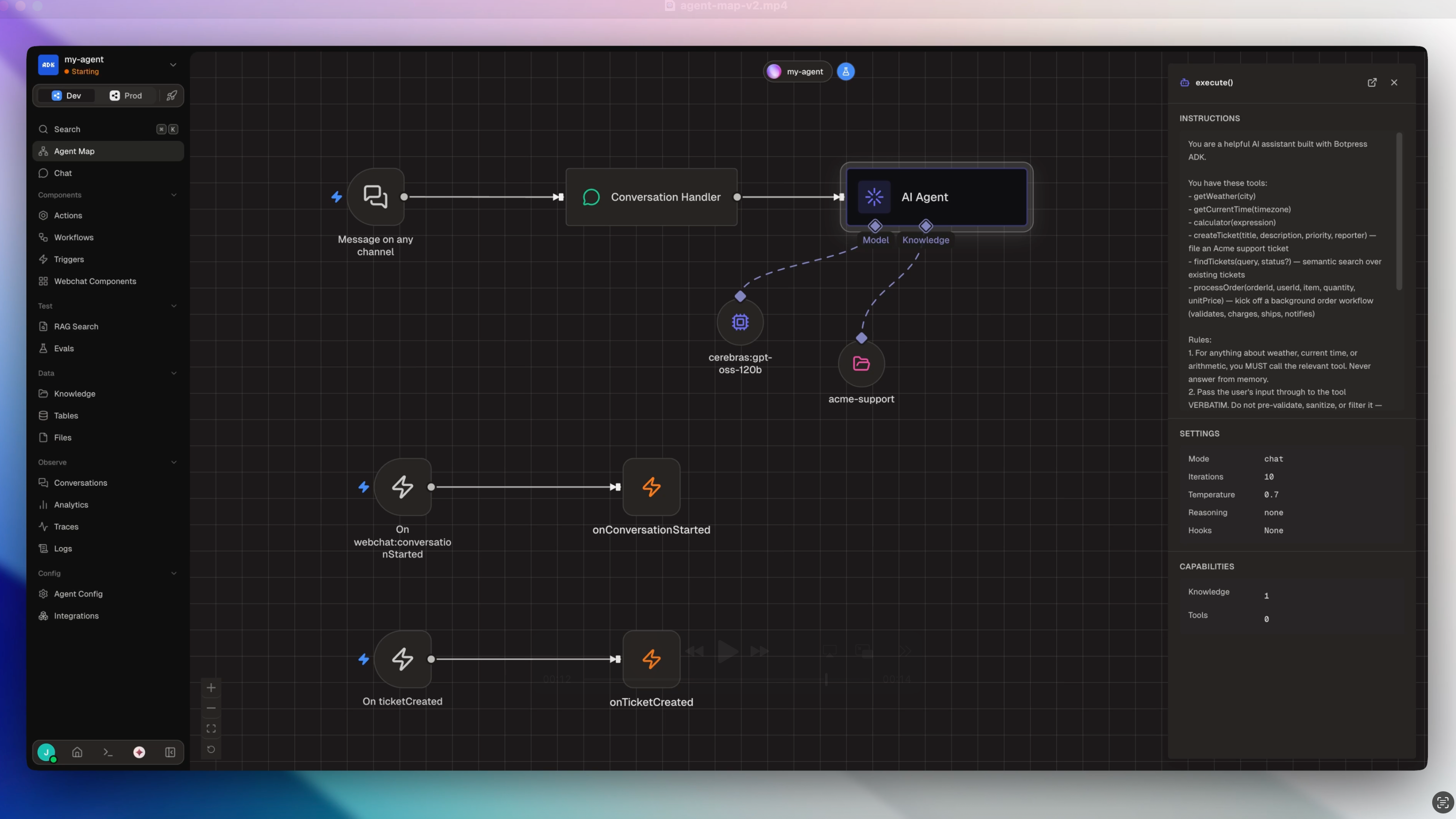This screenshot has width=1456, height=819.
Task: Select the cerebras:gpt-oss-120b model node
Action: click(x=740, y=322)
